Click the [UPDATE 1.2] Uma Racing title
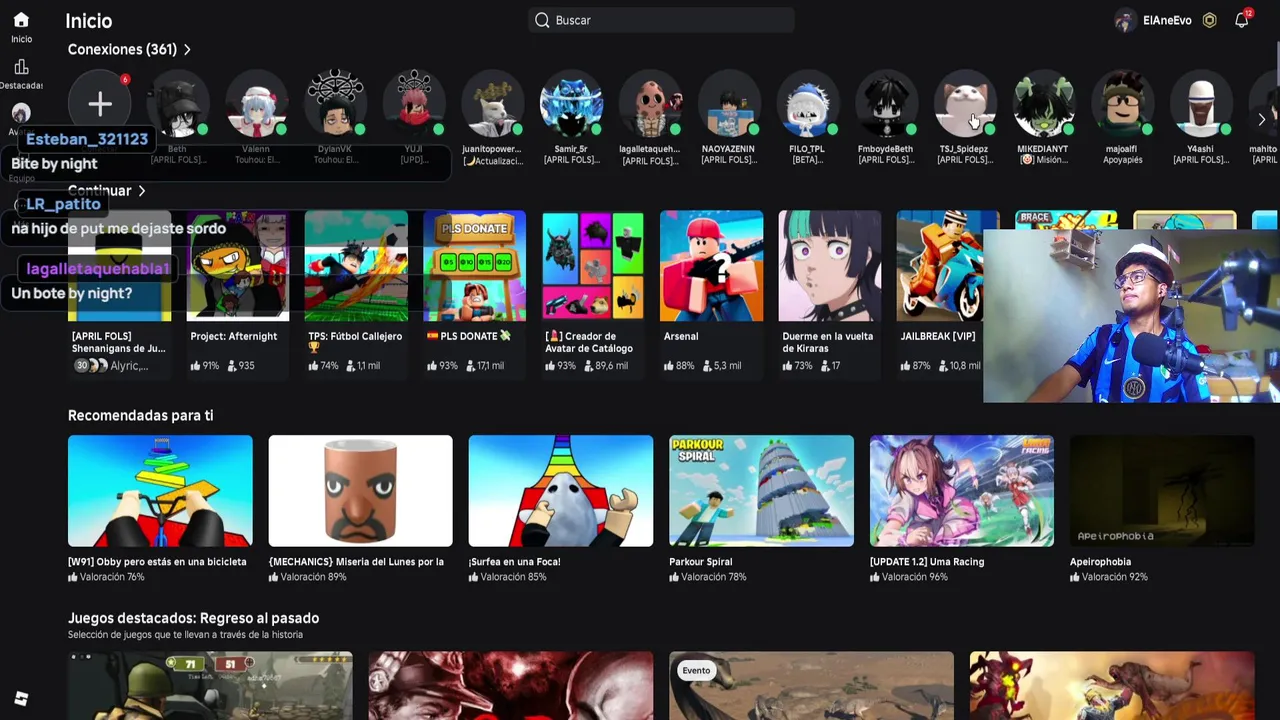Image resolution: width=1280 pixels, height=720 pixels. tap(927, 562)
